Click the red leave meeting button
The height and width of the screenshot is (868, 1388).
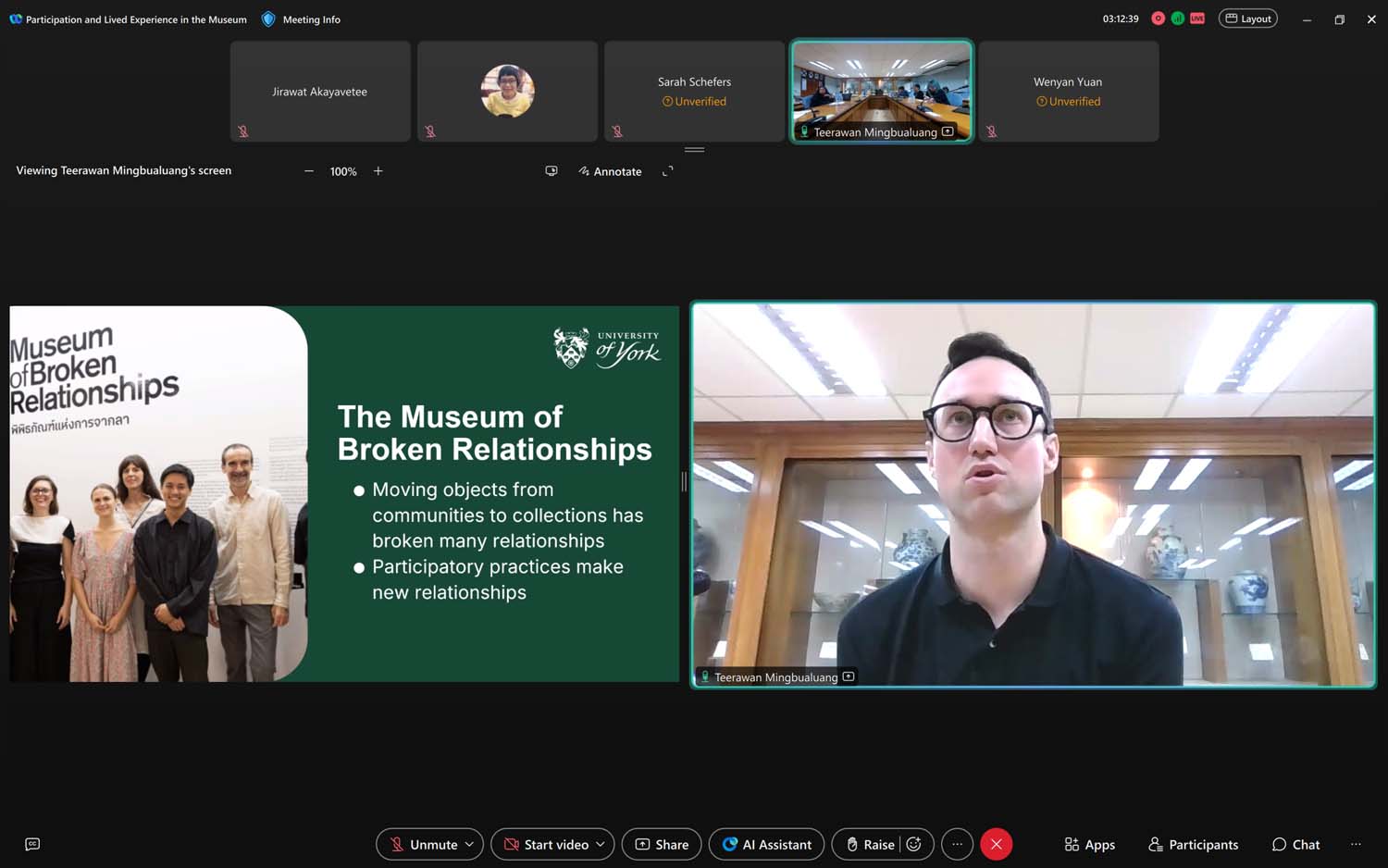coord(996,844)
